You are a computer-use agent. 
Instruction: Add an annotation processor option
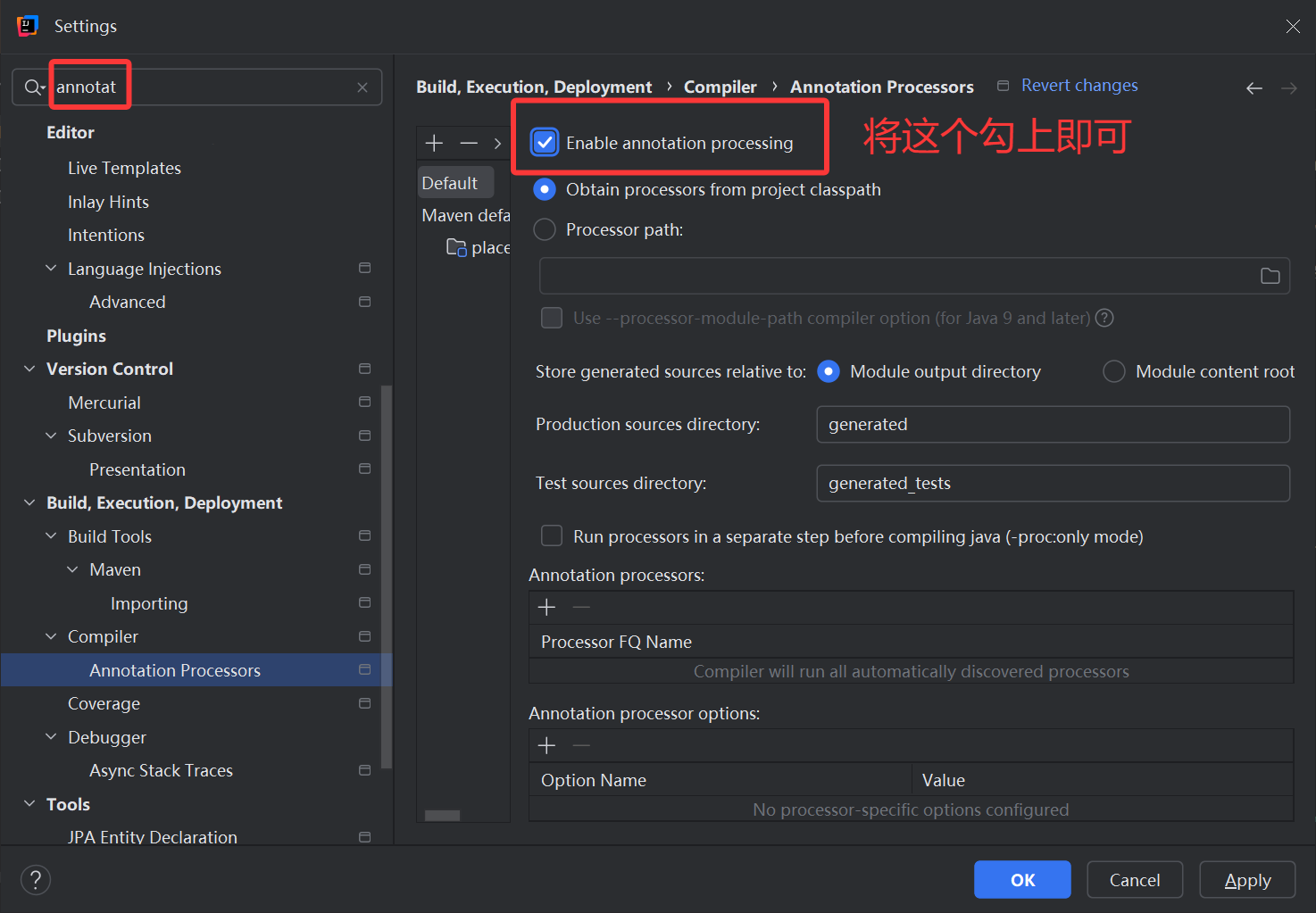tap(547, 746)
